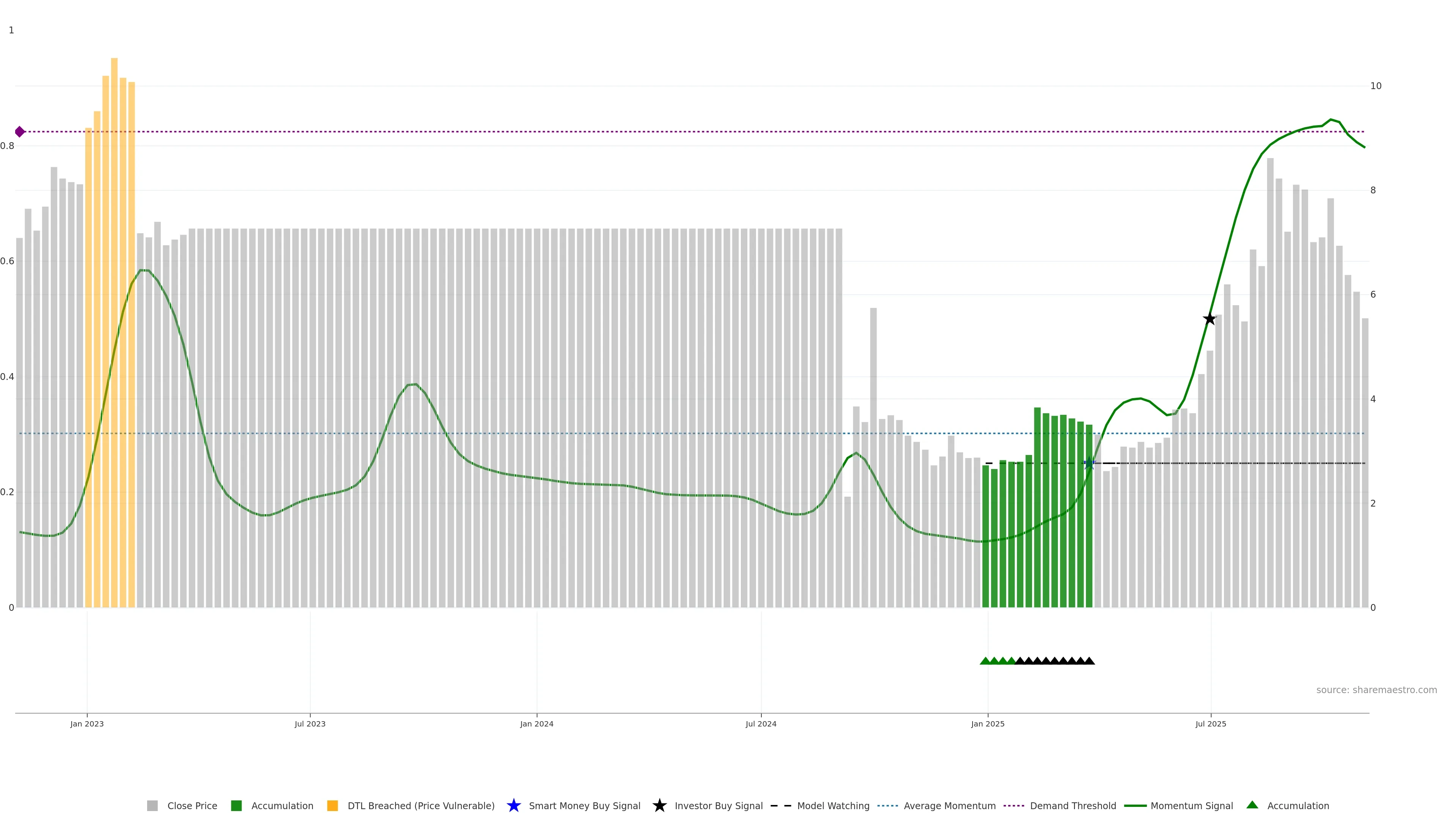The width and height of the screenshot is (1456, 819).
Task: Click the Model Watching dashed line legend icon
Action: tap(781, 805)
